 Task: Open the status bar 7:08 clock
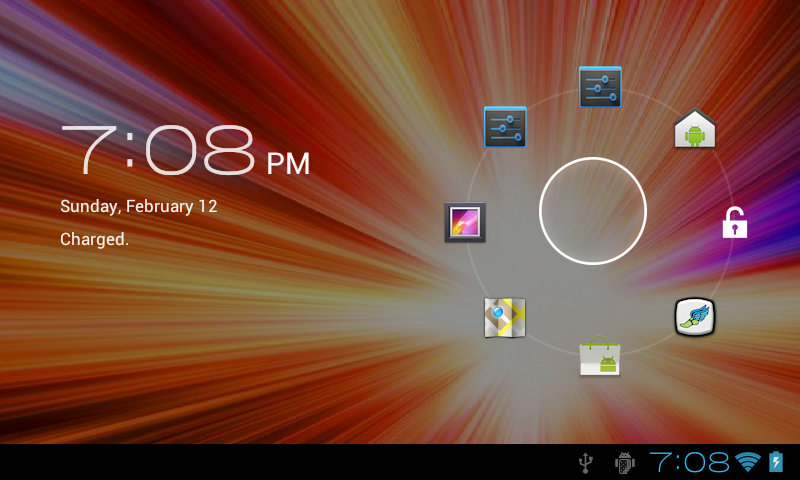tap(689, 462)
